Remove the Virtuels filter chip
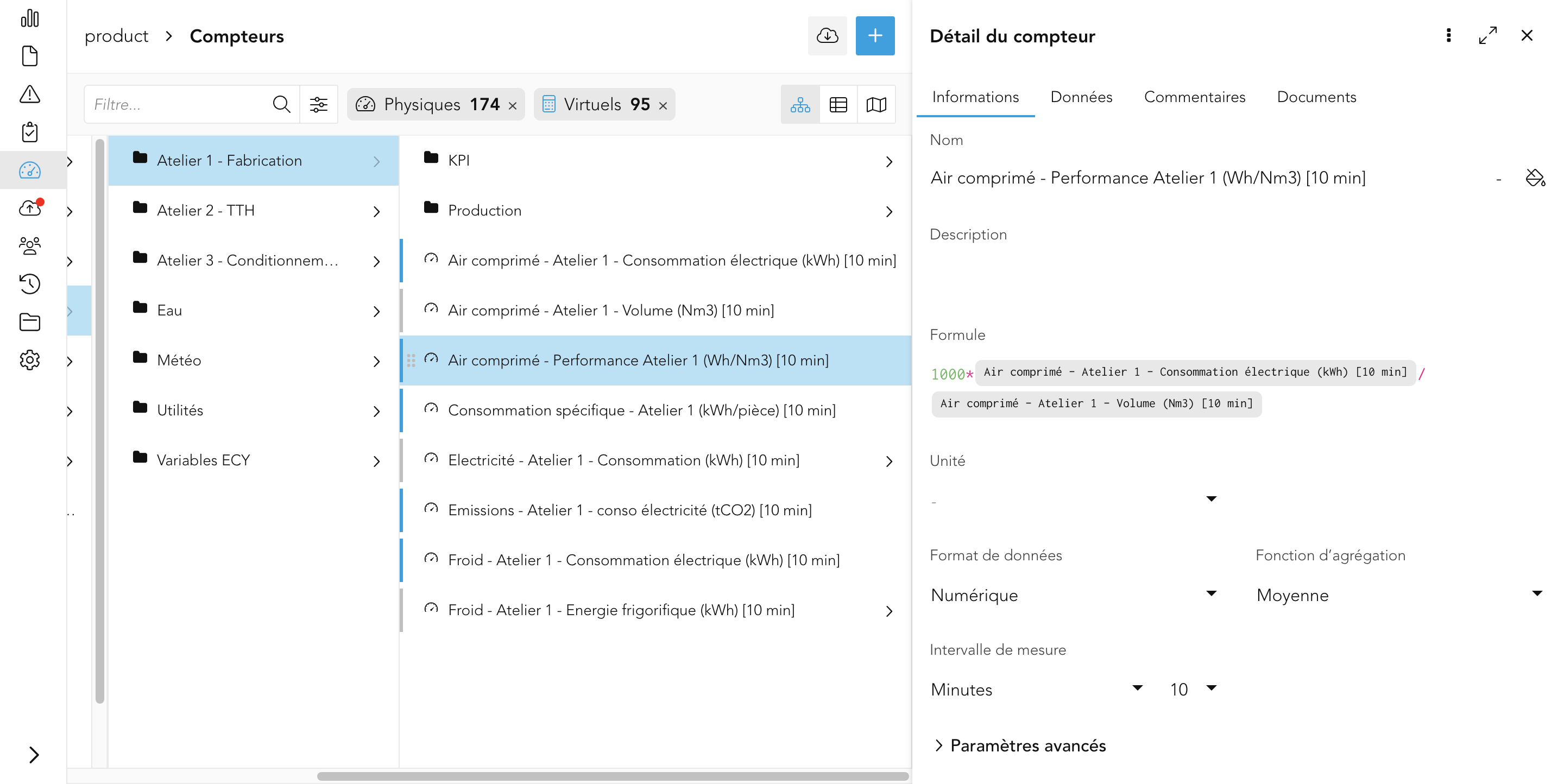The image size is (1564, 784). click(663, 105)
